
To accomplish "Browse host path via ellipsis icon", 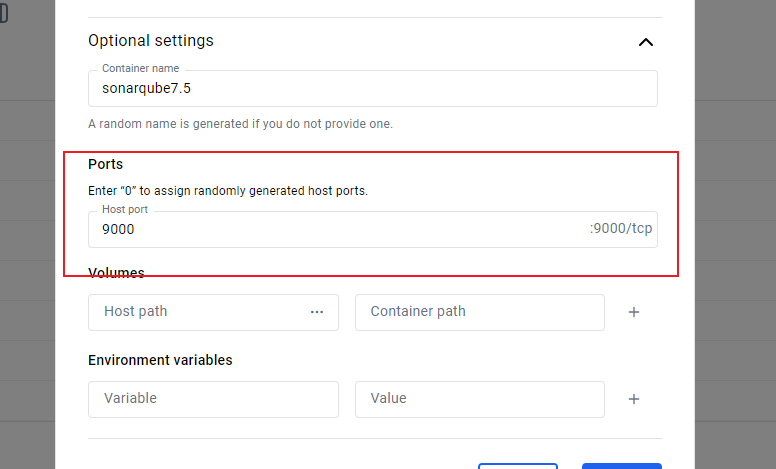I will coord(317,312).
